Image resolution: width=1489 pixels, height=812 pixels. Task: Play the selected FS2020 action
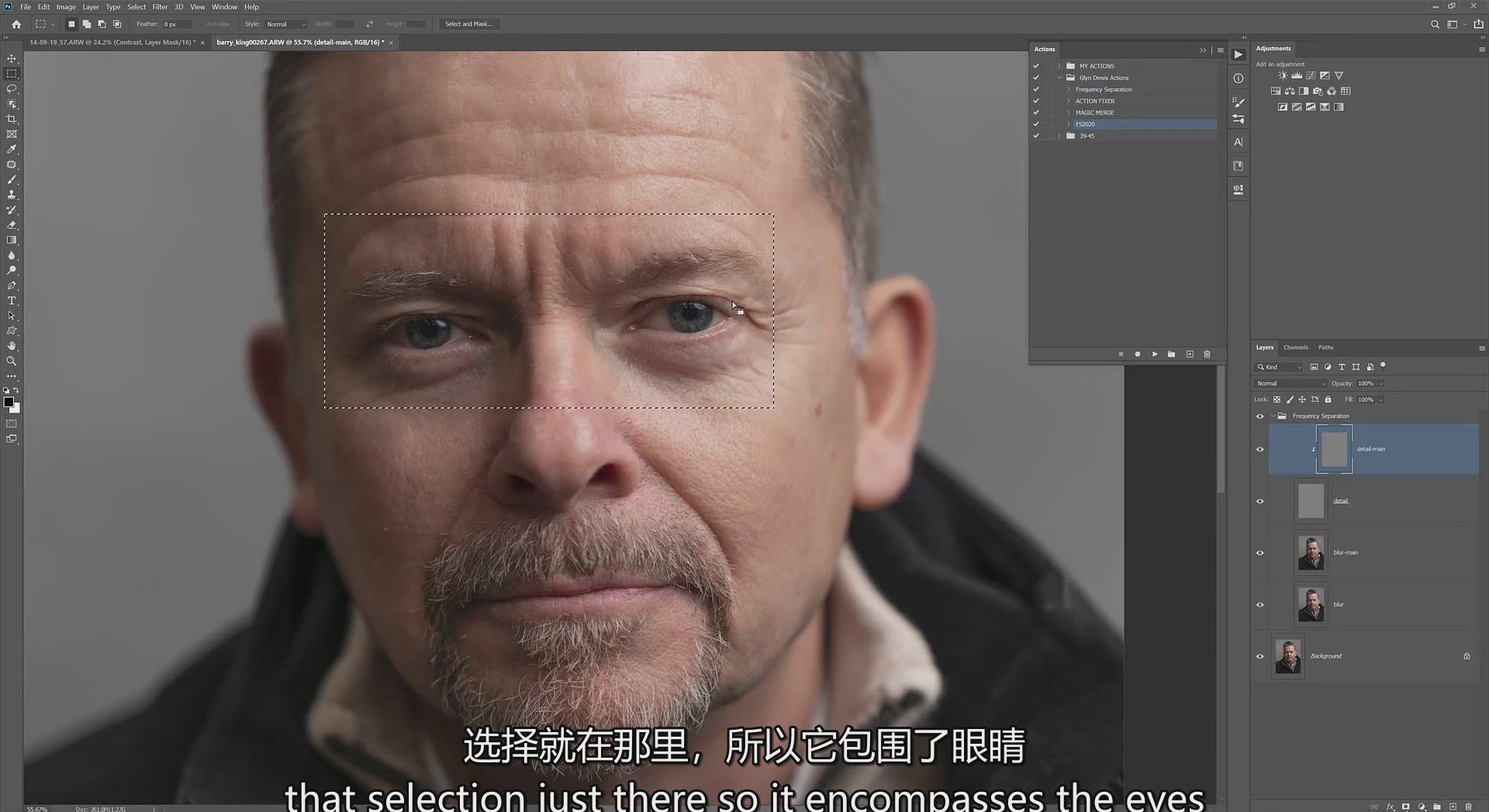pyautogui.click(x=1155, y=354)
